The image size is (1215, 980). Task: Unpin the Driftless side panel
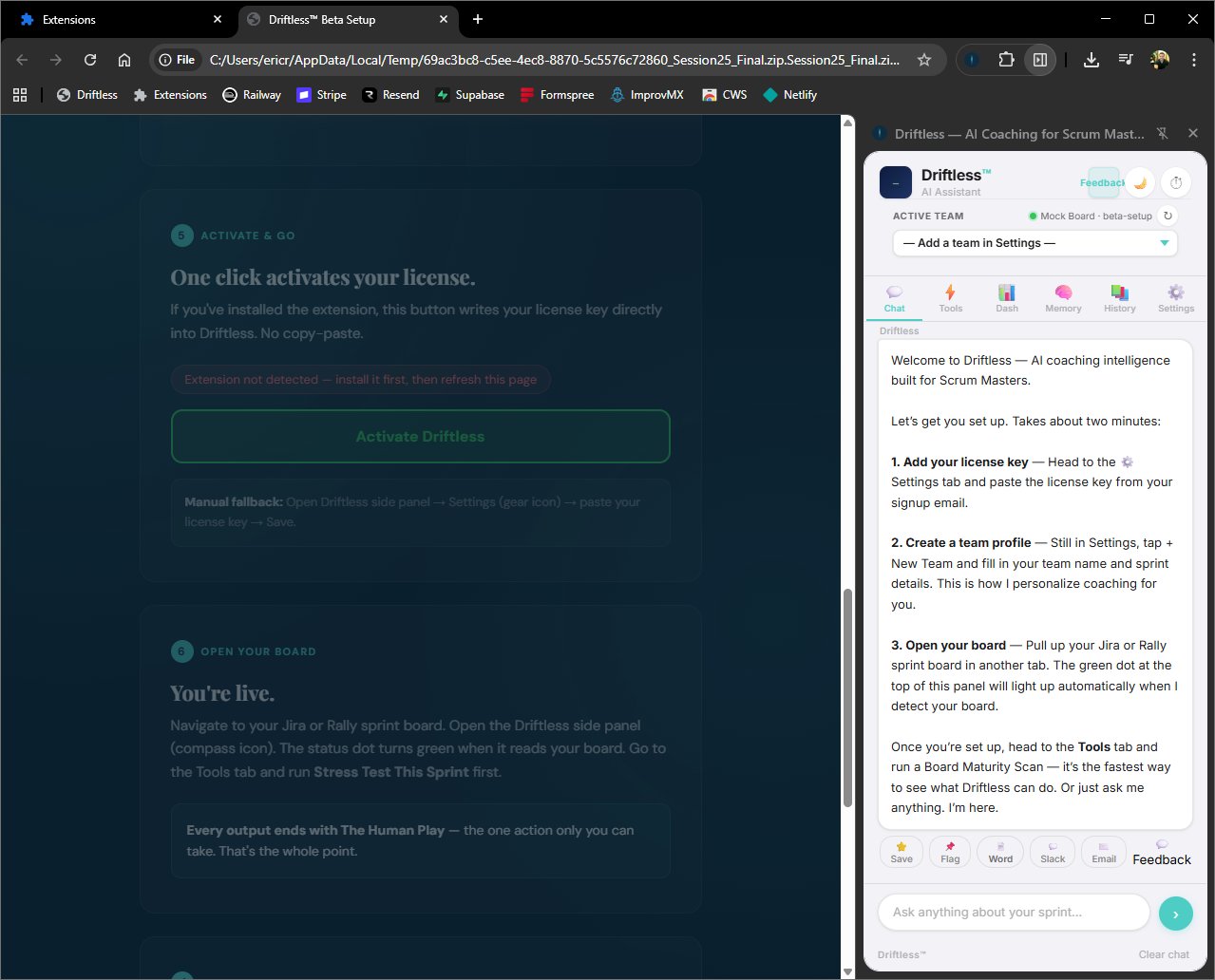(1162, 134)
